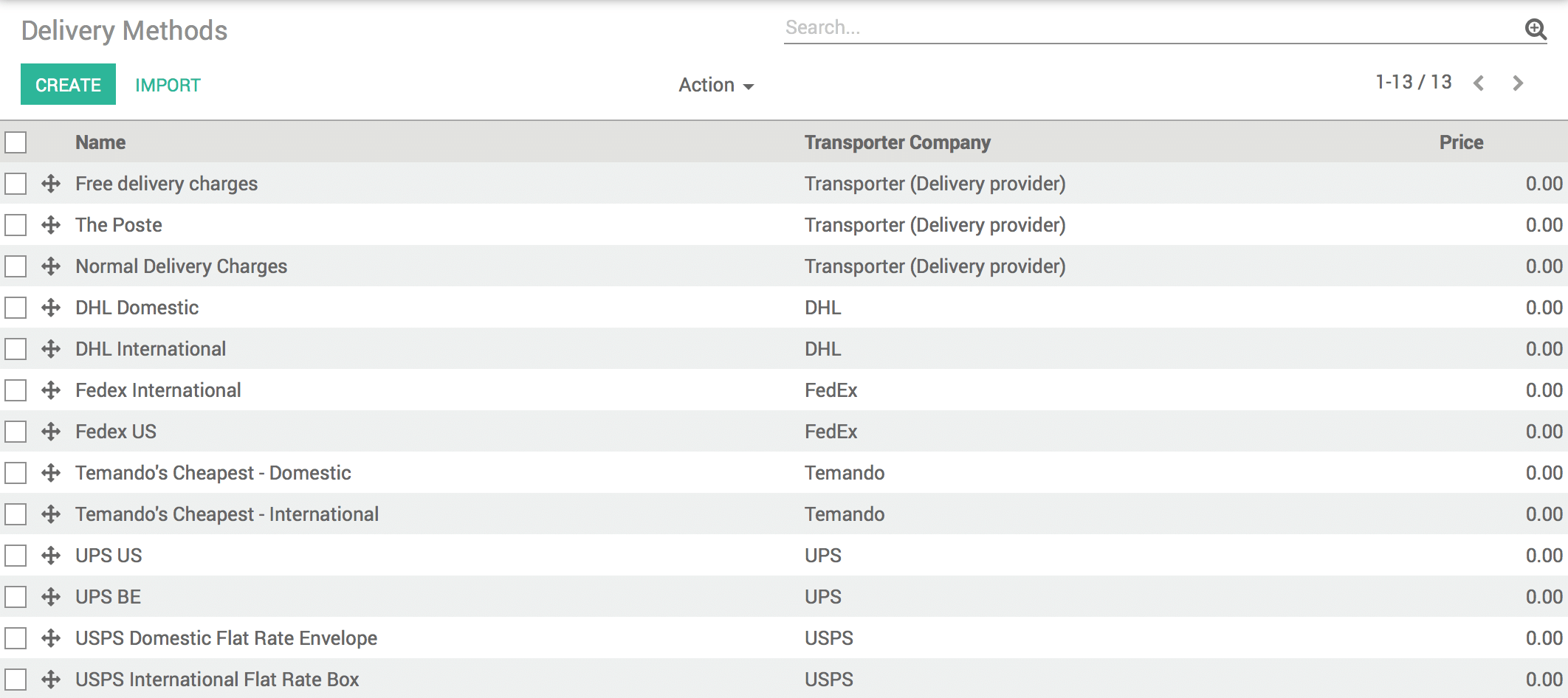Screen dimensions: 1568x698
Task: Go to next page arrow
Action: pos(1518,83)
